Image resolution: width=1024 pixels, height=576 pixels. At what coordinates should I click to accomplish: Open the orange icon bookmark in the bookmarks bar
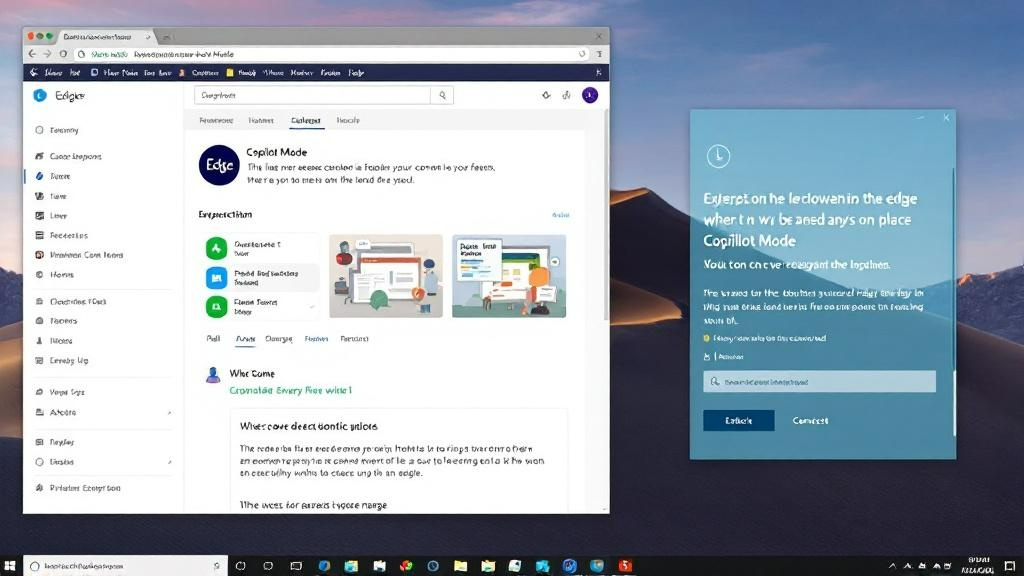(x=182, y=72)
